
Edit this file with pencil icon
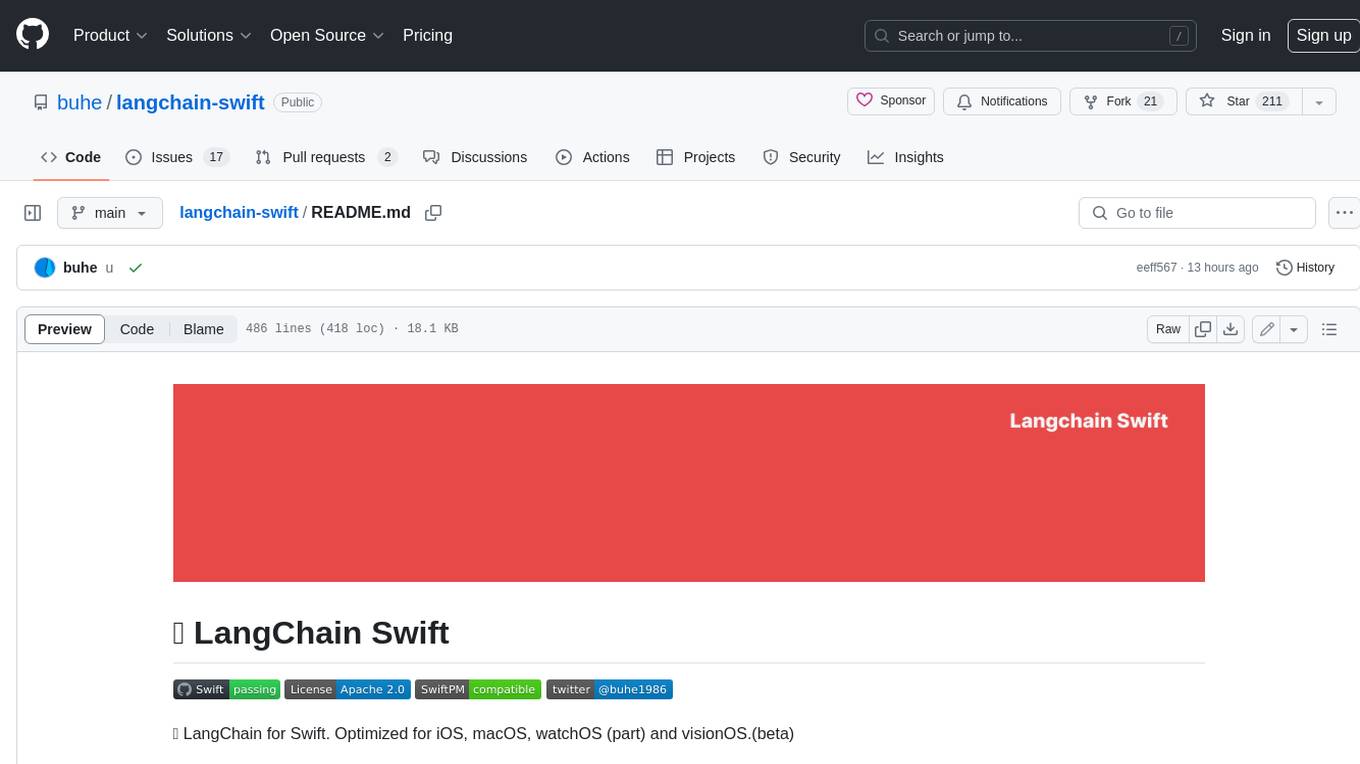click(x=1267, y=329)
